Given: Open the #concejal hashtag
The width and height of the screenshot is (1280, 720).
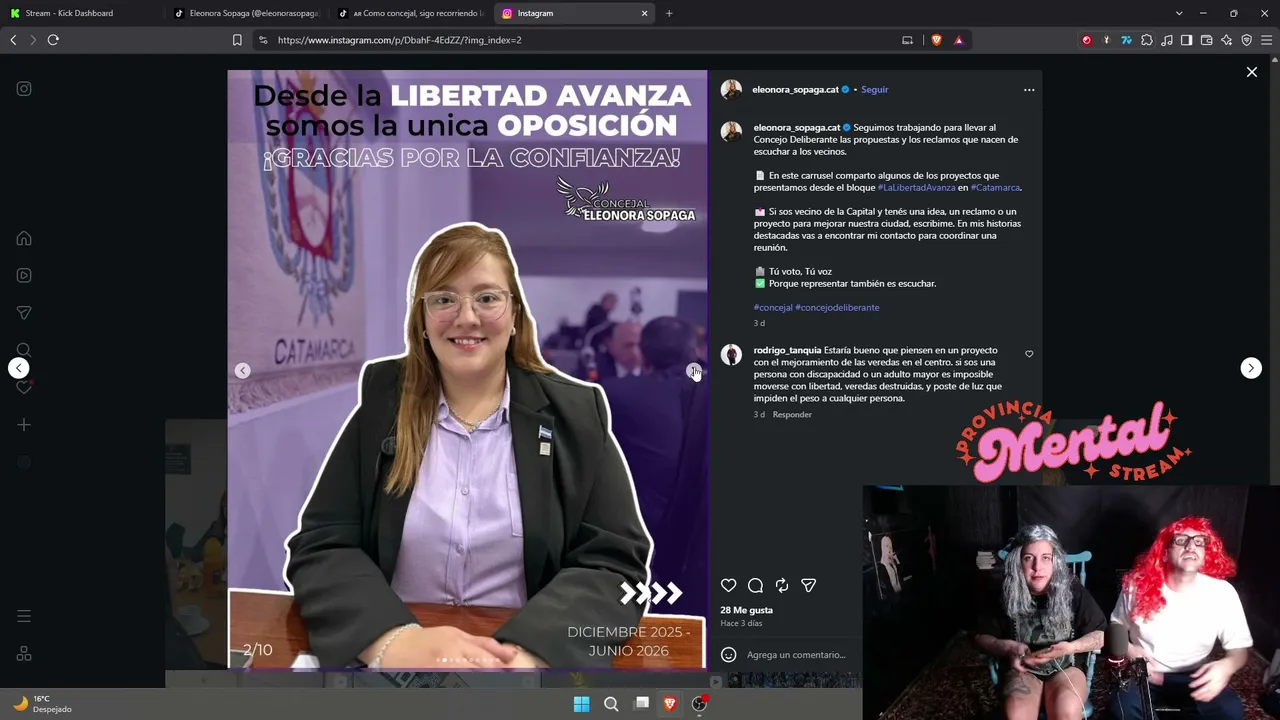Looking at the screenshot, I should 773,308.
